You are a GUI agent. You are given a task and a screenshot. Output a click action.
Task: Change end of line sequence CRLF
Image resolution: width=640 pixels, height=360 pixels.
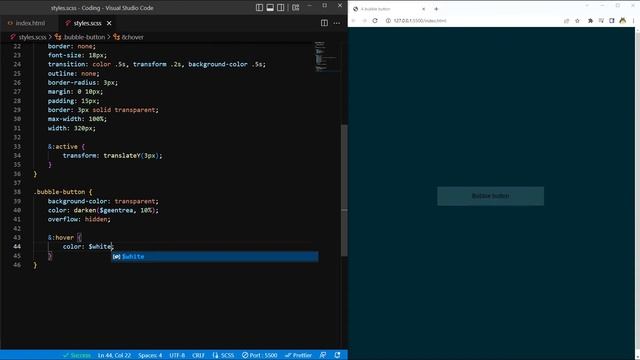pos(198,355)
